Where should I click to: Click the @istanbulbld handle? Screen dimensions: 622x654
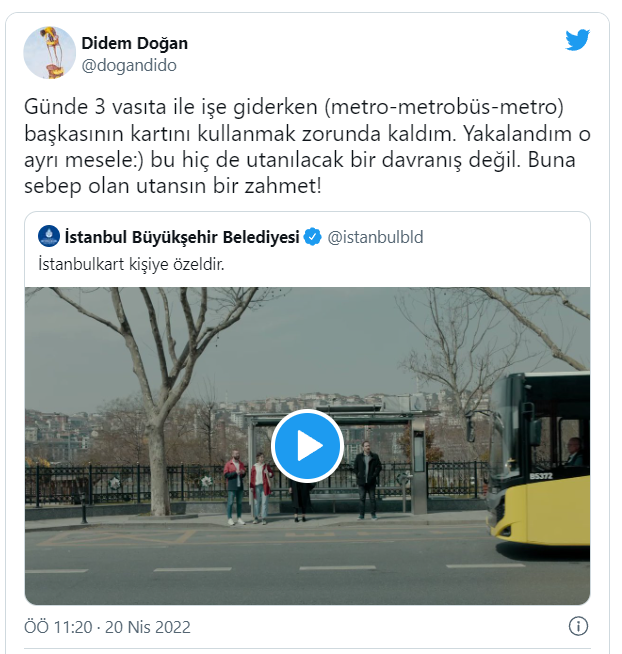[375, 237]
